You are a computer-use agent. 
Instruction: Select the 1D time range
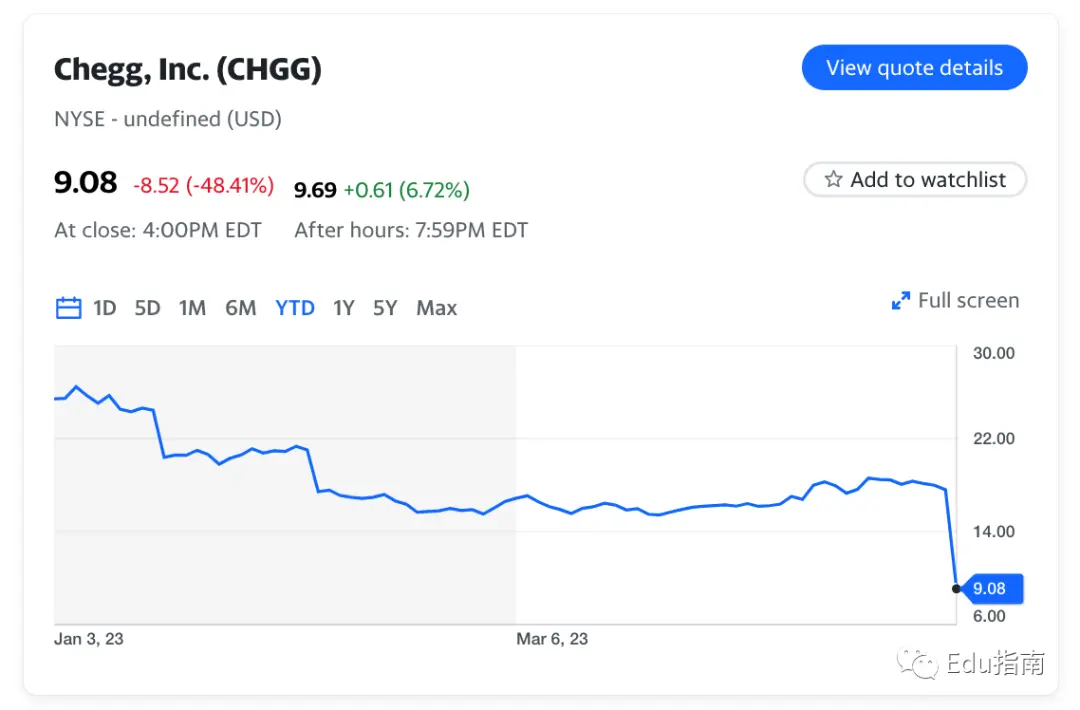[x=105, y=308]
